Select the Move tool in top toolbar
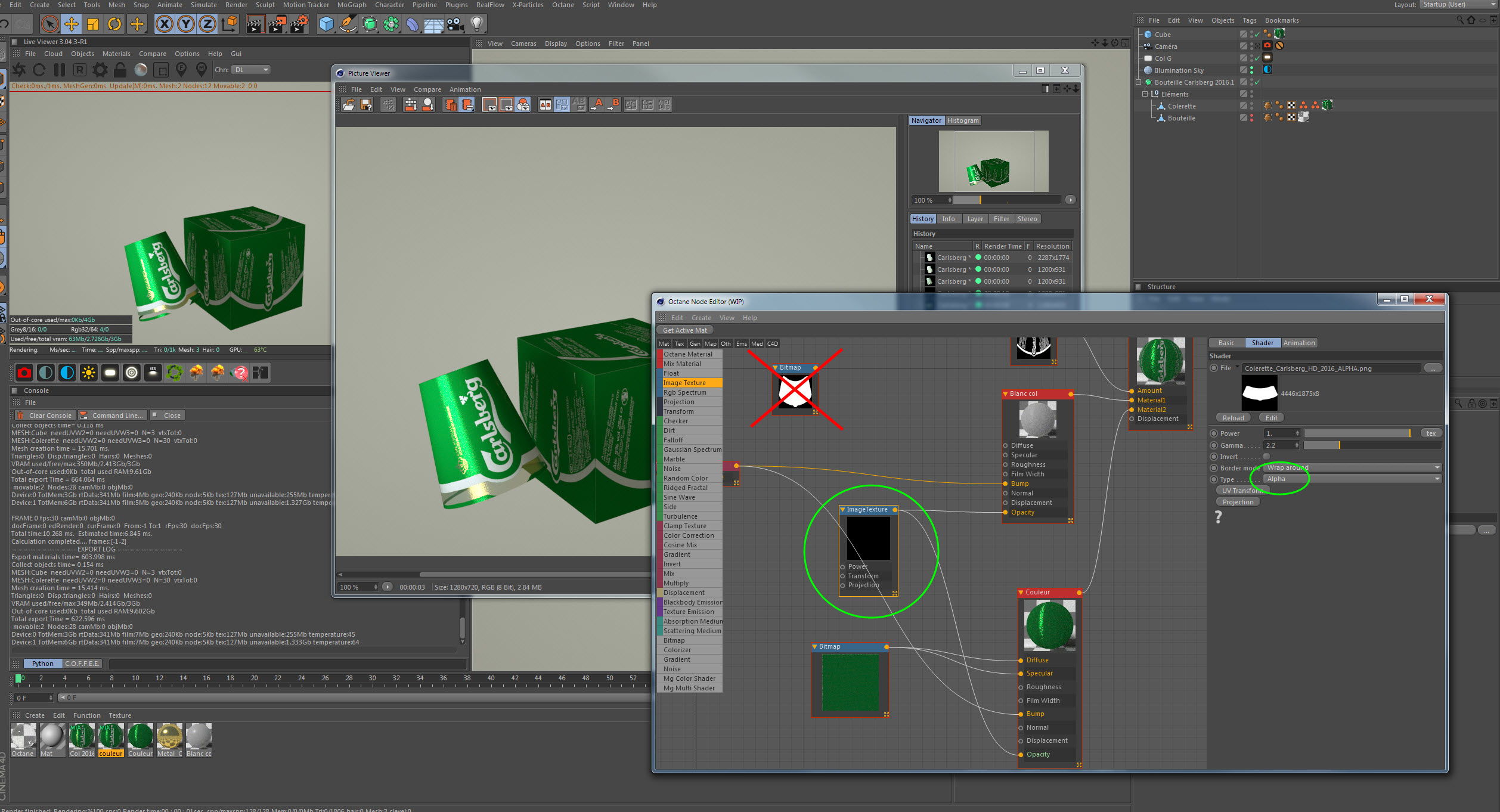Screen dimensions: 1500x812 (72, 24)
